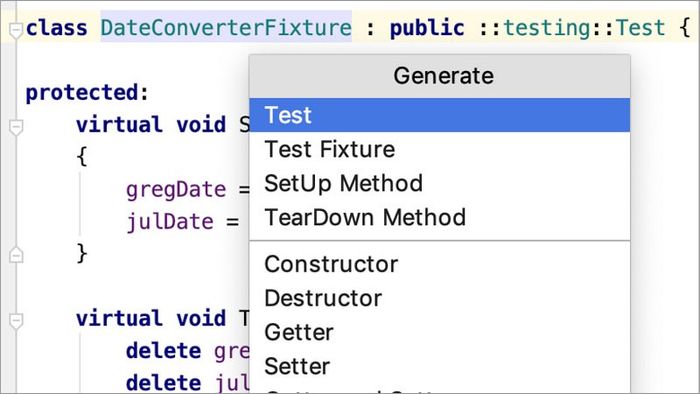Viewport: 700px width, 394px height.
Task: Pick Destructor from the Generate menu
Action: pos(439,298)
